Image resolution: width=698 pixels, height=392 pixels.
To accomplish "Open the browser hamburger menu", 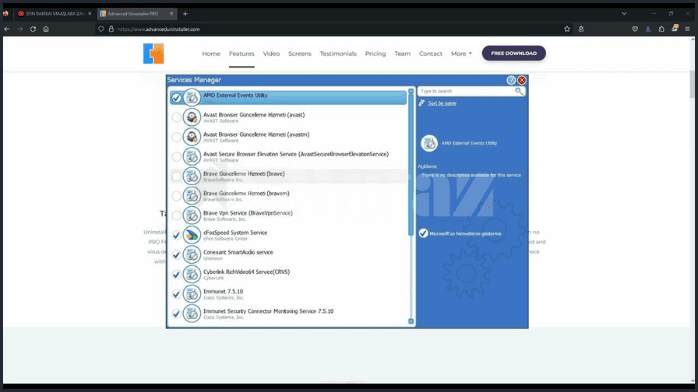I will coord(687,29).
